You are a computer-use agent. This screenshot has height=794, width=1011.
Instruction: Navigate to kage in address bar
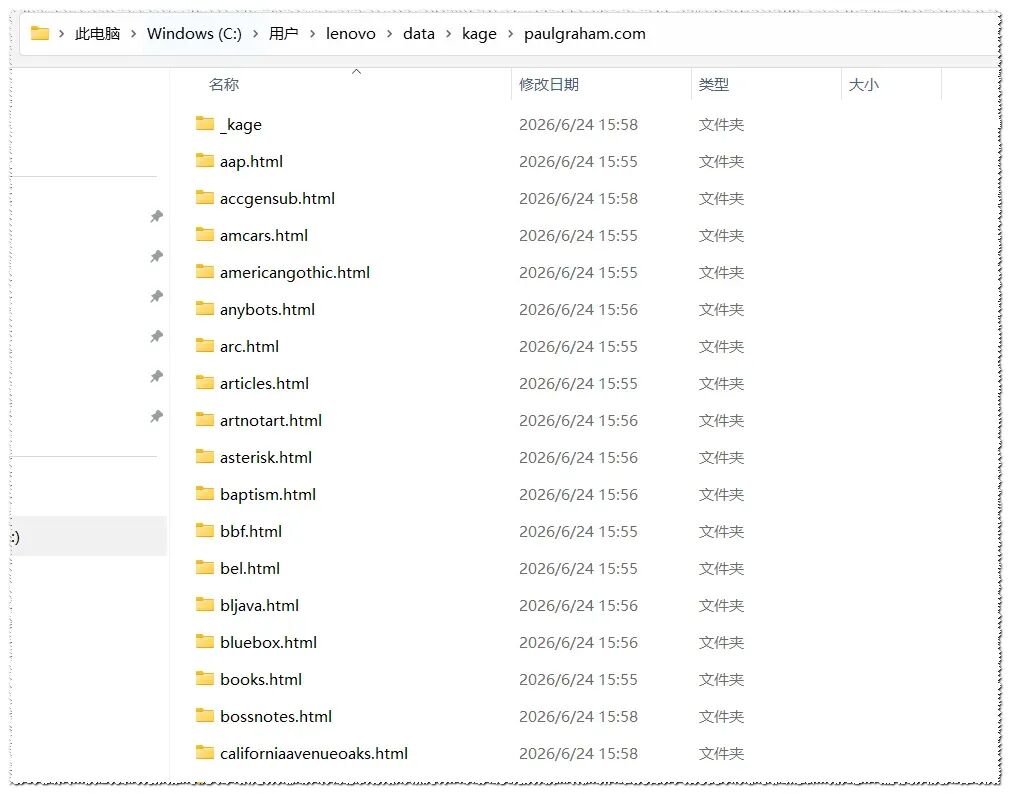(479, 34)
